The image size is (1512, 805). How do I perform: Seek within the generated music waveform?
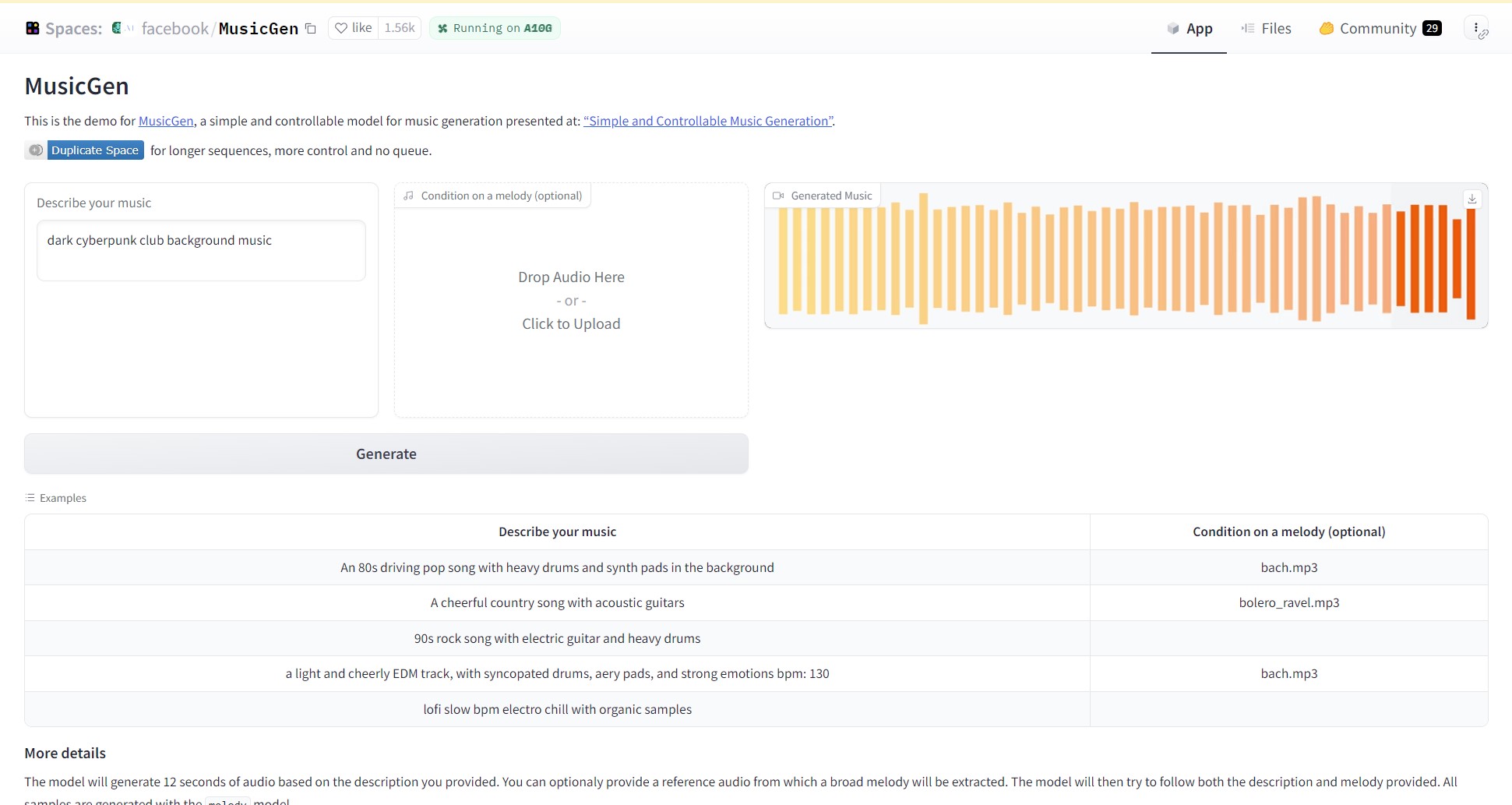point(1126,257)
